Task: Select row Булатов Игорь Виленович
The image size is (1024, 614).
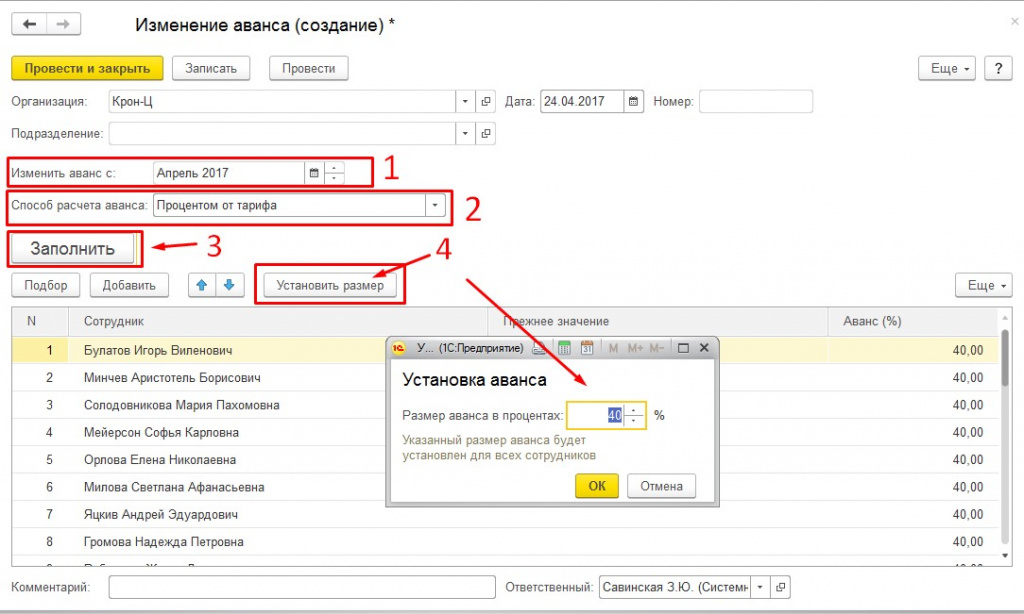Action: (505, 350)
